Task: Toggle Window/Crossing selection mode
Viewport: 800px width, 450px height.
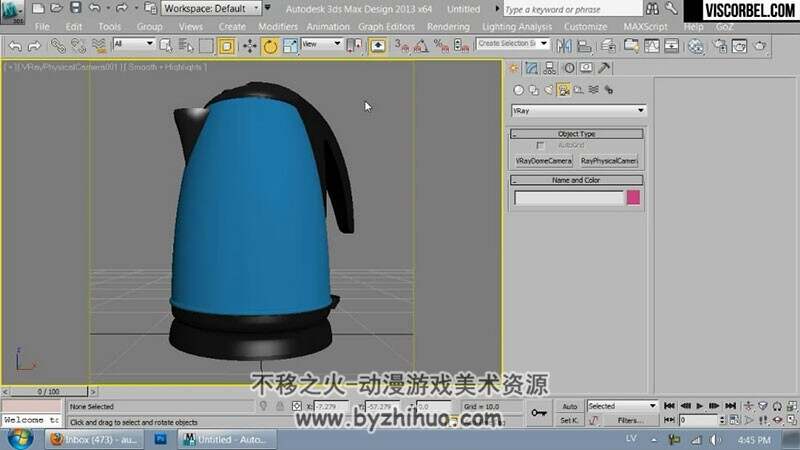Action: point(226,46)
